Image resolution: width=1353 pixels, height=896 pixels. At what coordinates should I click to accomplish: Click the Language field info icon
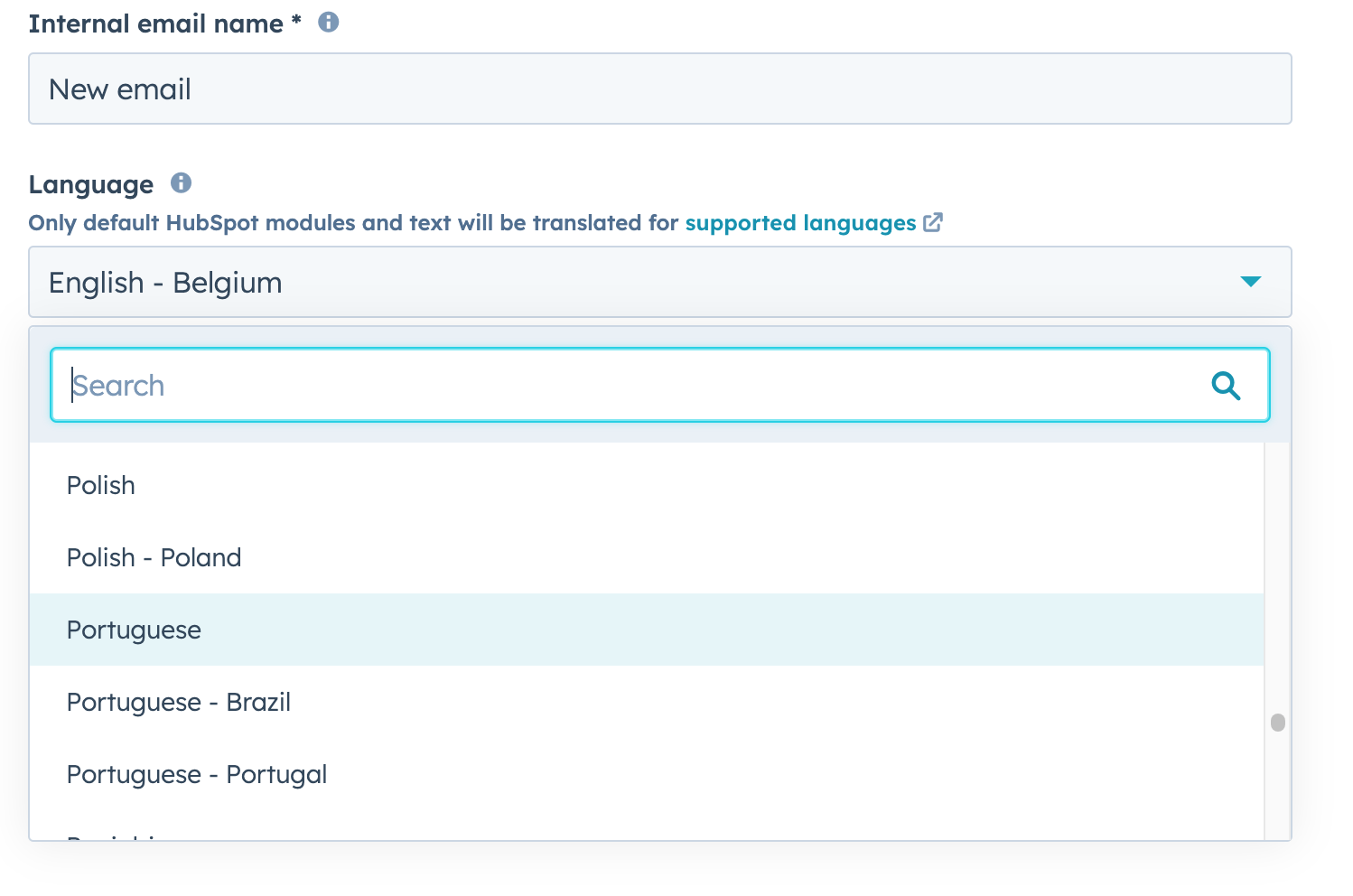point(182,183)
